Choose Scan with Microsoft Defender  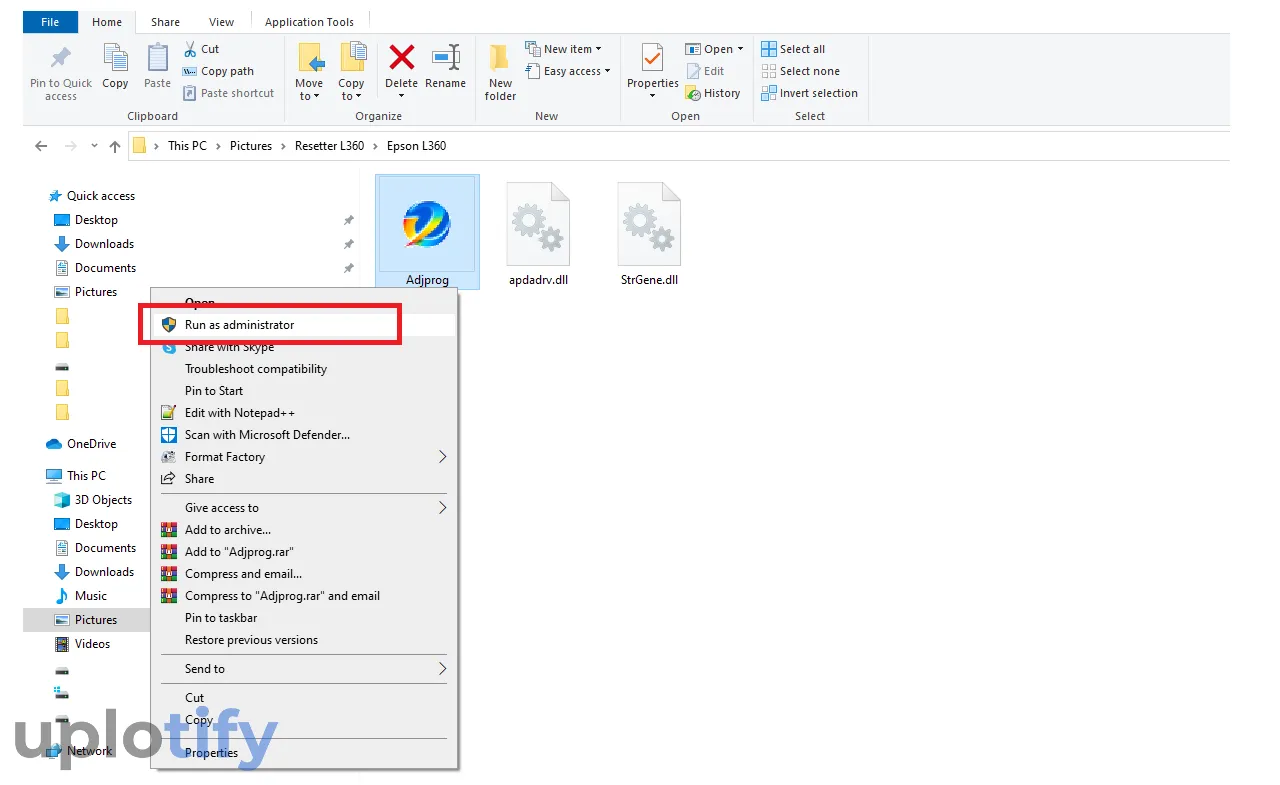tap(305, 435)
